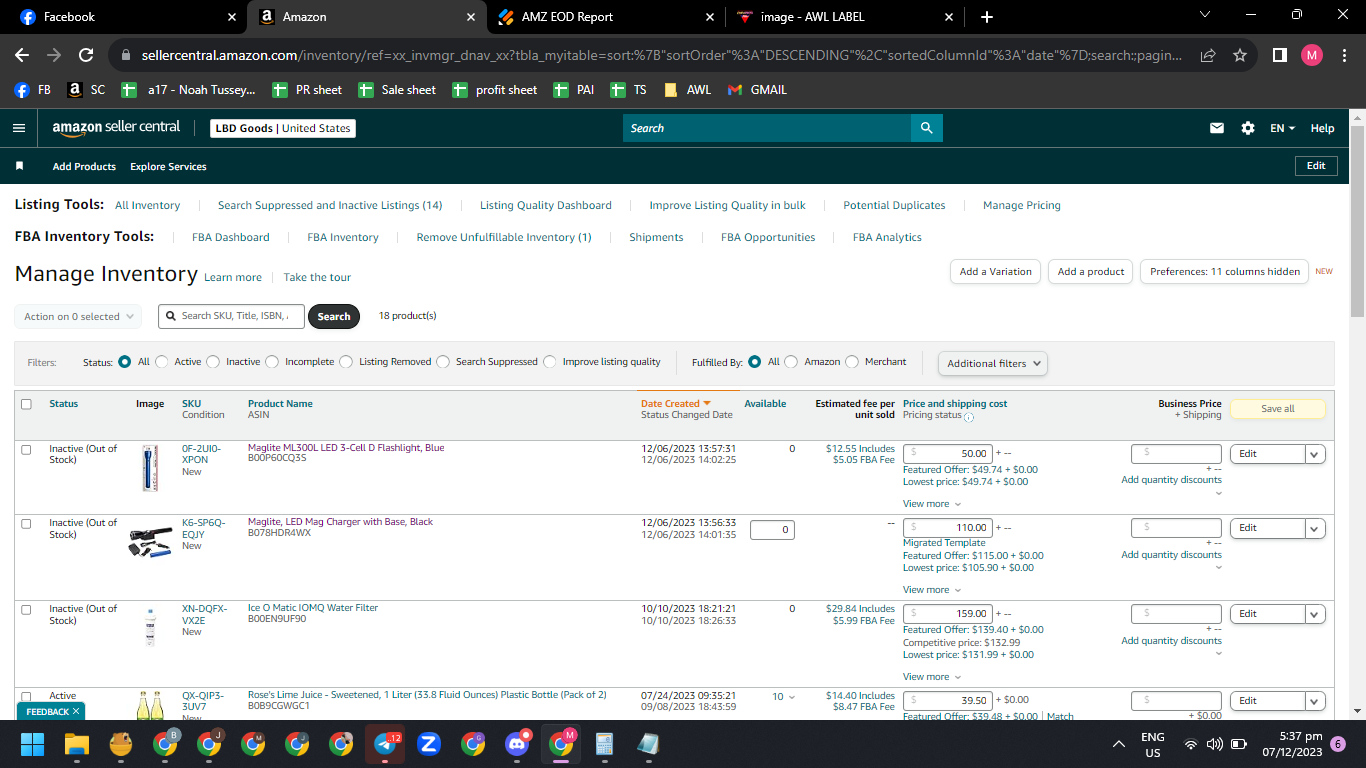Open the Chrome profile avatar M
Image resolution: width=1366 pixels, height=768 pixels.
pos(1312,55)
